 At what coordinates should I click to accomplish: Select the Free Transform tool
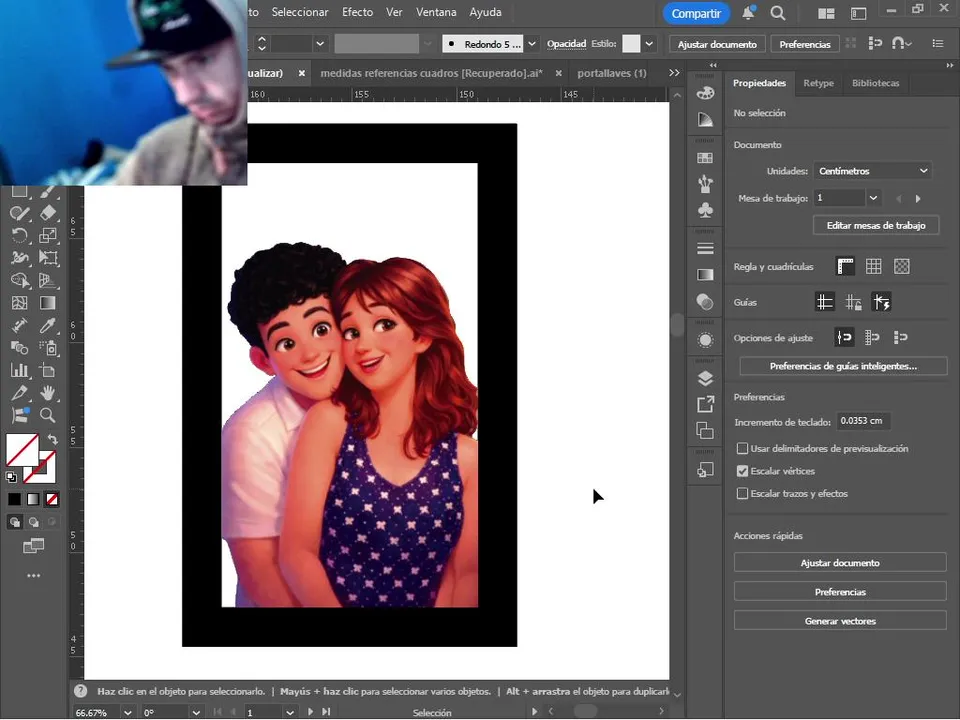pos(48,258)
